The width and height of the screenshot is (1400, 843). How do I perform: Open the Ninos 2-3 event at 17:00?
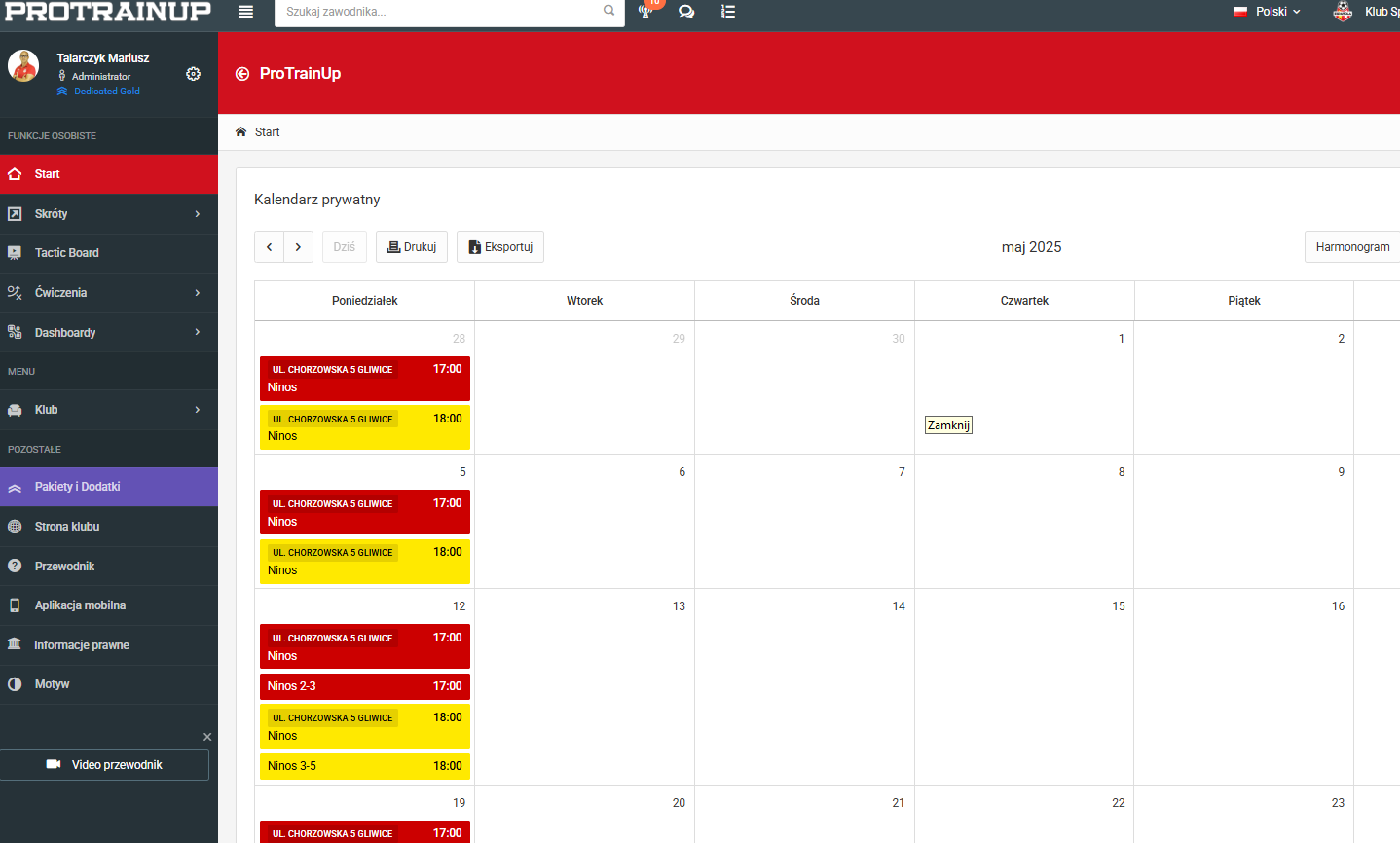[365, 686]
